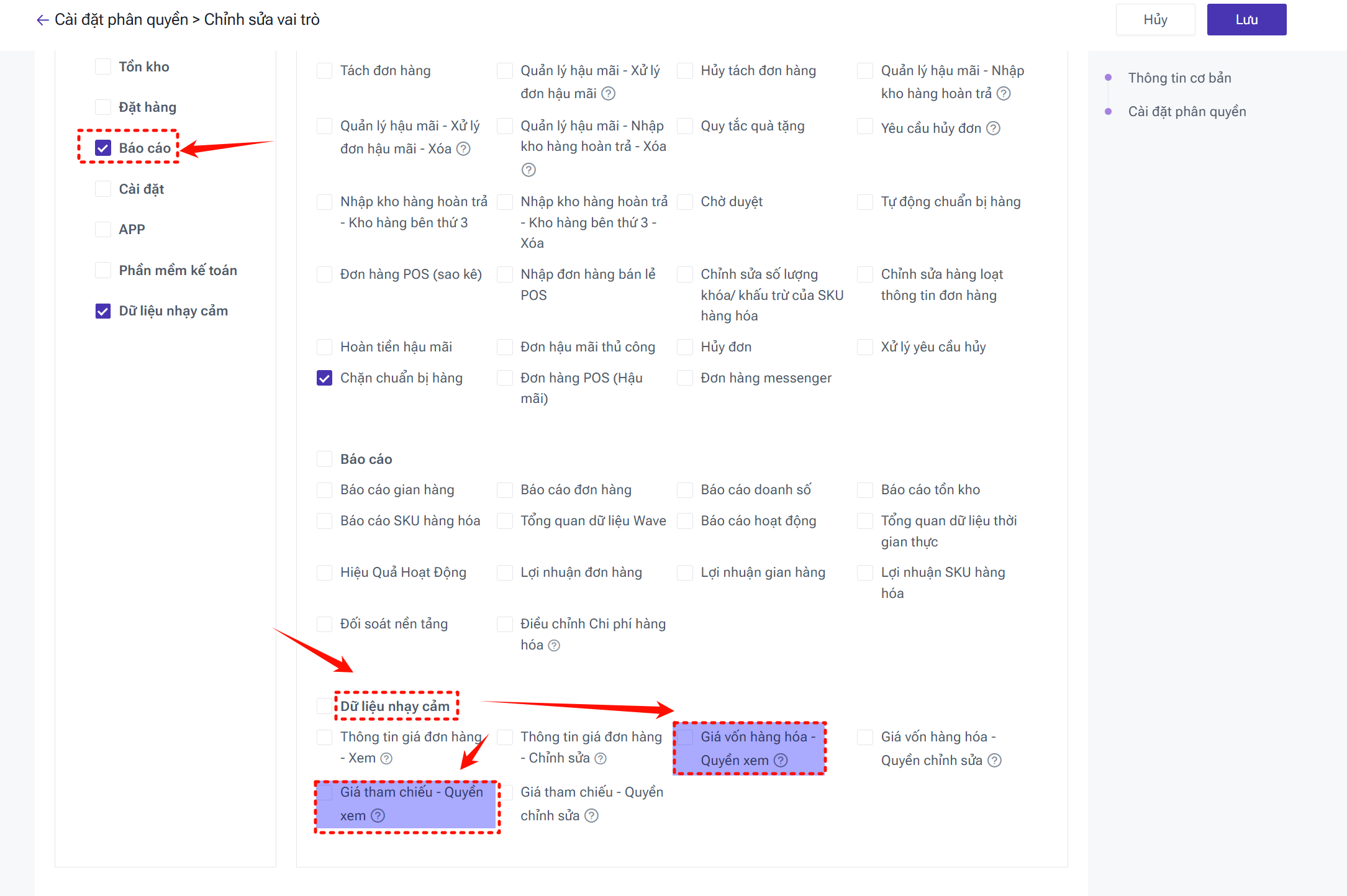Uncheck the Chặn chuẩn bị hàng checkbox
Screen dimensions: 1347x896
(x=324, y=378)
